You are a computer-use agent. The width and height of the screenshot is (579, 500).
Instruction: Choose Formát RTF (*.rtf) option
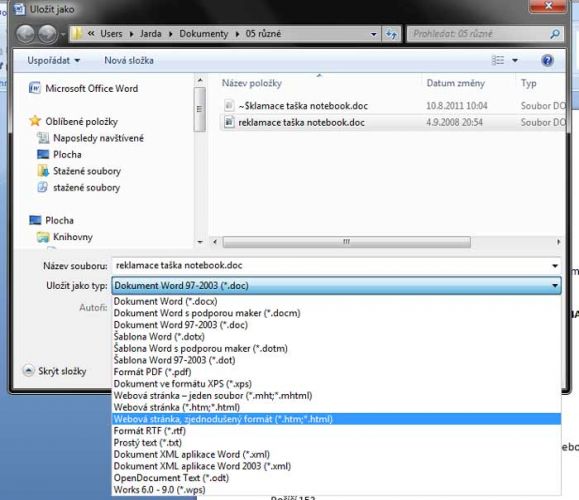(x=336, y=431)
